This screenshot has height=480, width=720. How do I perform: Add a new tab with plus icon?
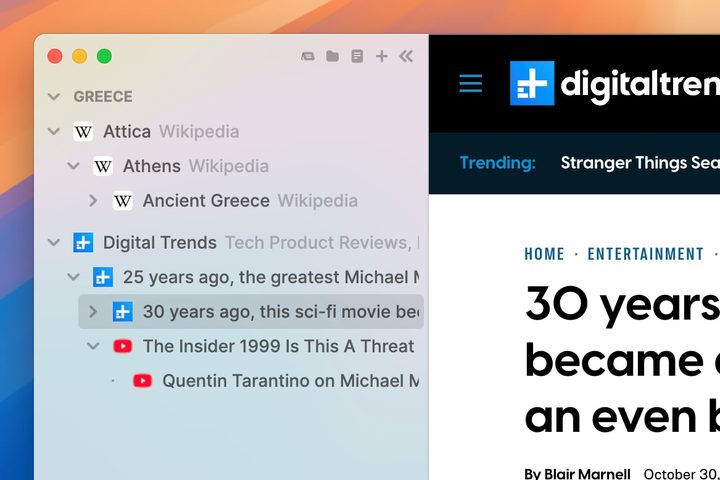382,56
